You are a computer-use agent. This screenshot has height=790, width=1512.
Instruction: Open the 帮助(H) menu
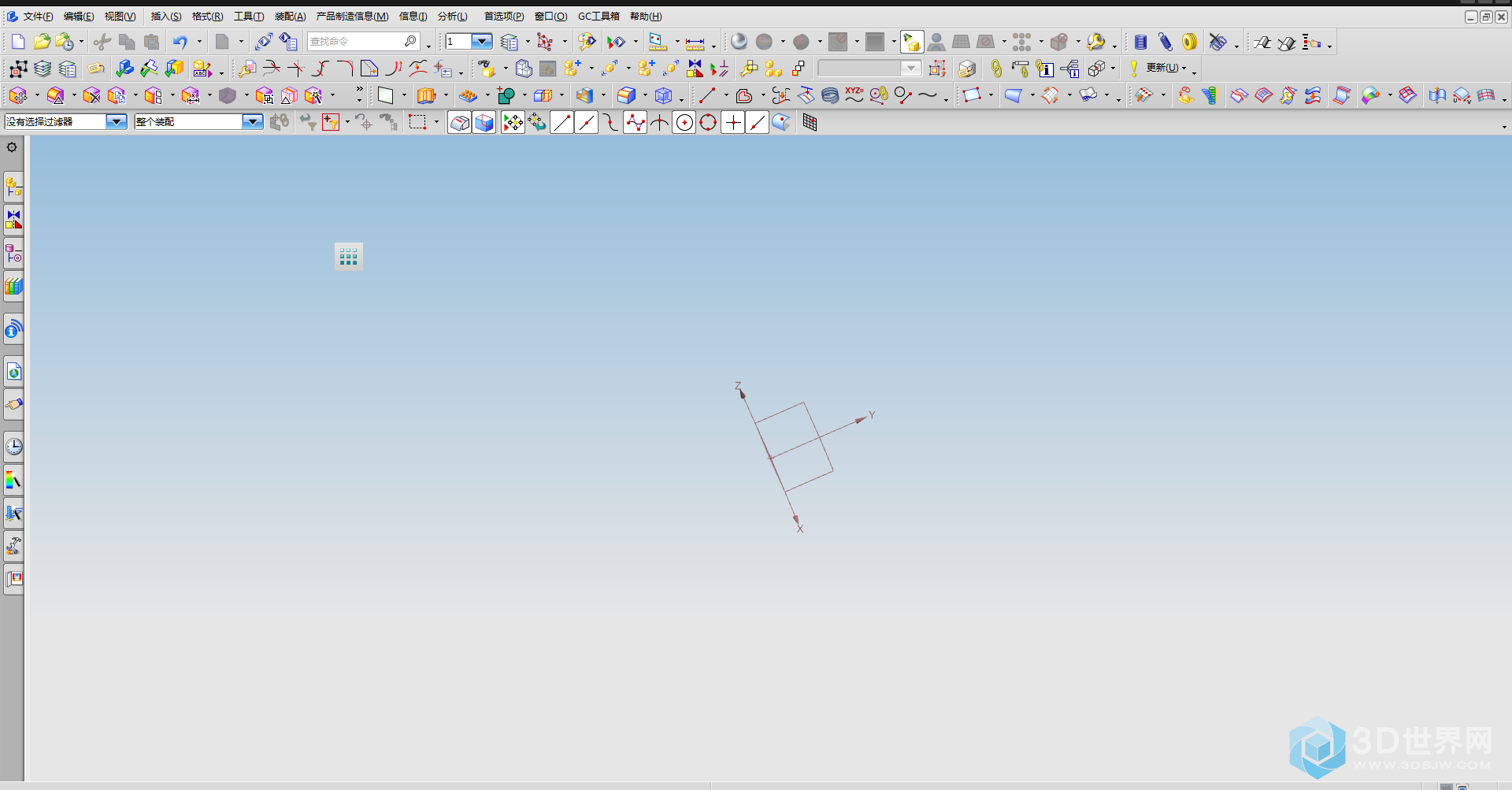(646, 17)
